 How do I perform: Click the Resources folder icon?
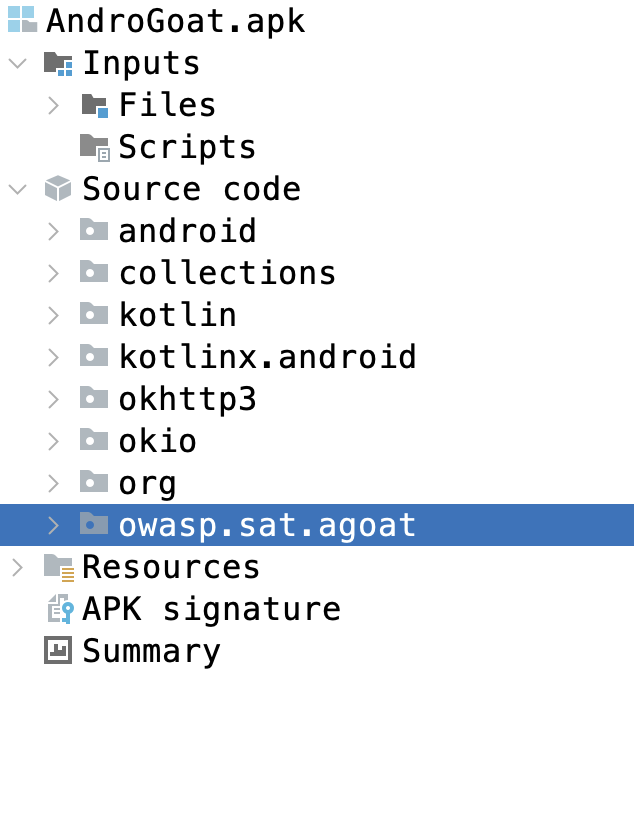pos(58,567)
